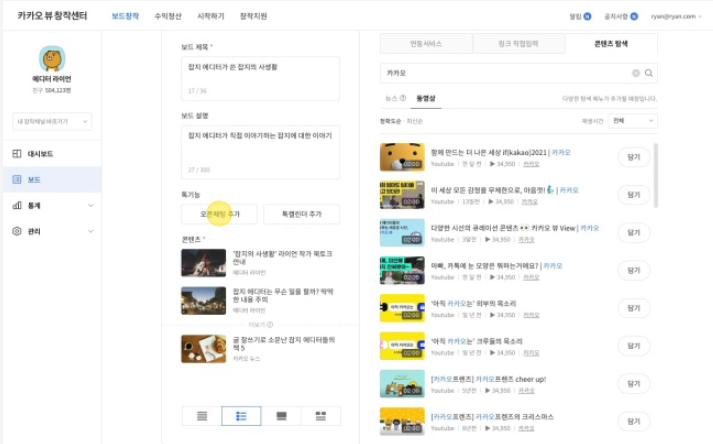Click into the 보드 제목 text field
This screenshot has width=713, height=444.
point(260,78)
